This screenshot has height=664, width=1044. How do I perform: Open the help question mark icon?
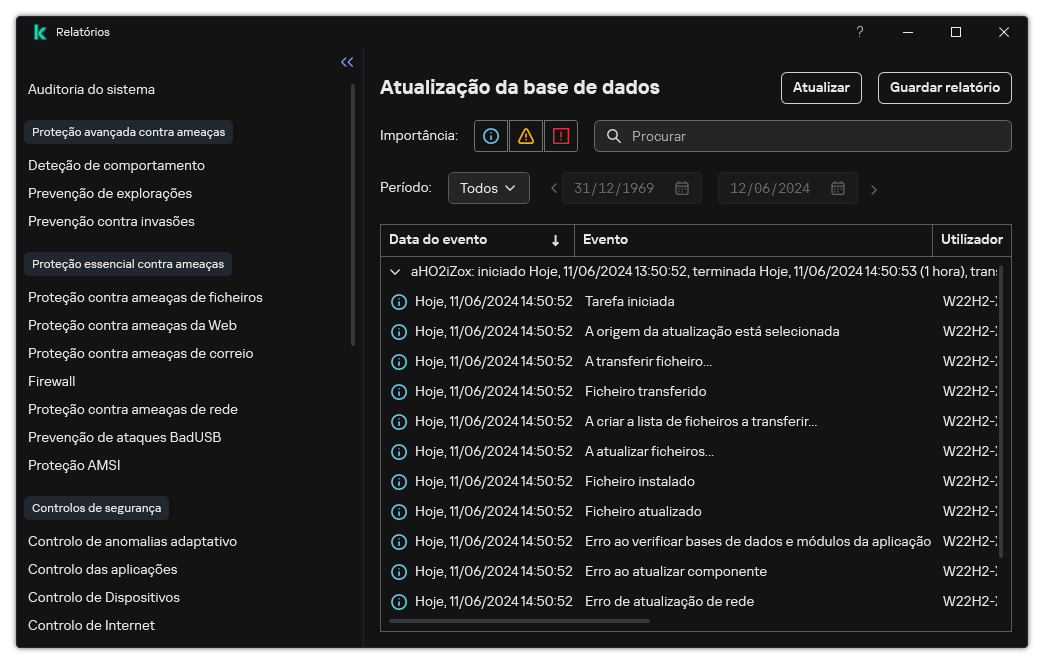(859, 32)
